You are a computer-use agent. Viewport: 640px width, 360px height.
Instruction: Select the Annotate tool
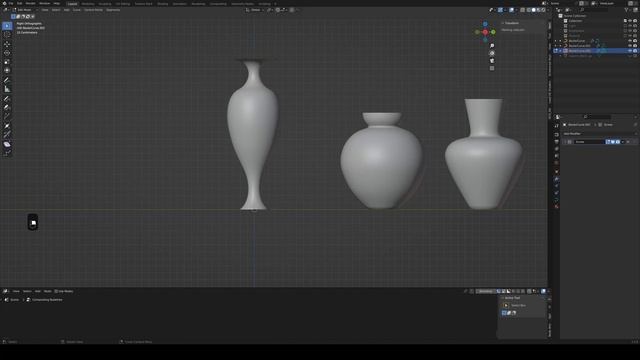click(x=7, y=80)
